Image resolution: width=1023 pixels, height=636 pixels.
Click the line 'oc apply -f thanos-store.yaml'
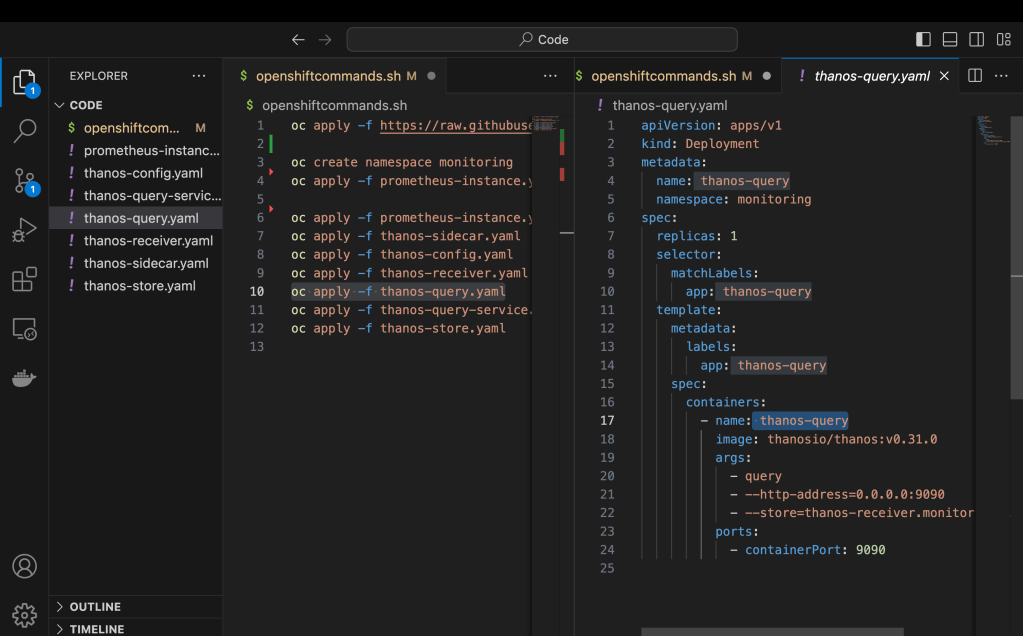click(398, 328)
